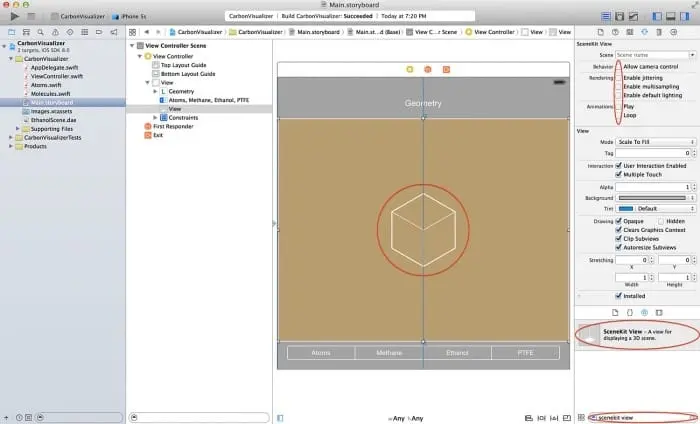The height and width of the screenshot is (424, 700).
Task: Expand the Supporting Files group
Action: click(18, 129)
